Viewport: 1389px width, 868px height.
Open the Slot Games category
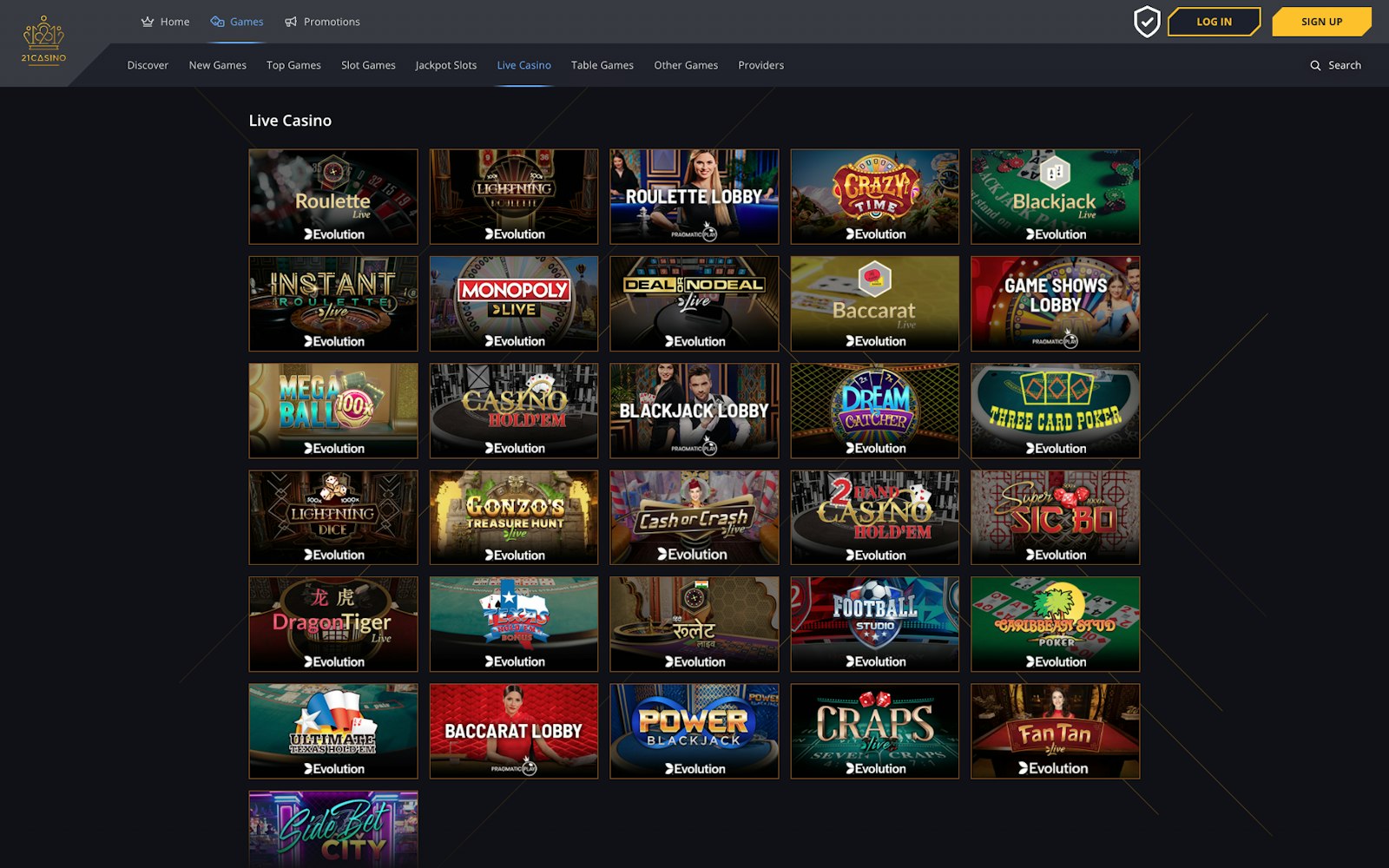coord(368,65)
